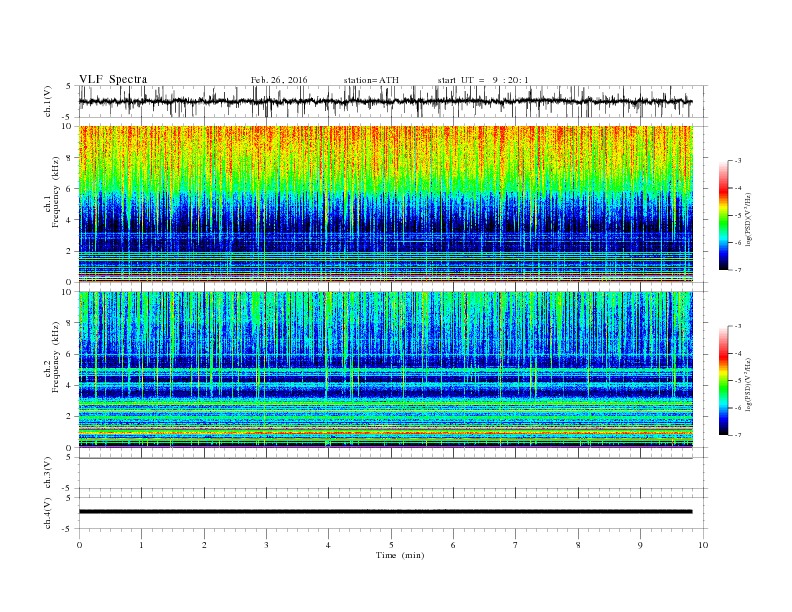Screen dimensions: 792x612
Task: Click the log(PSD) label beside ch.1 colorbar
Action: [x=747, y=219]
